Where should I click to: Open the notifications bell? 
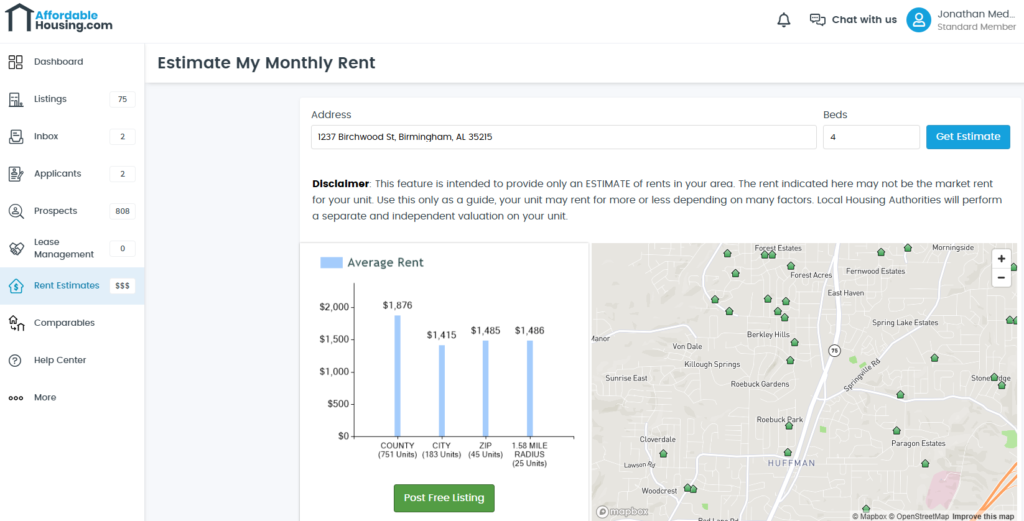click(784, 20)
